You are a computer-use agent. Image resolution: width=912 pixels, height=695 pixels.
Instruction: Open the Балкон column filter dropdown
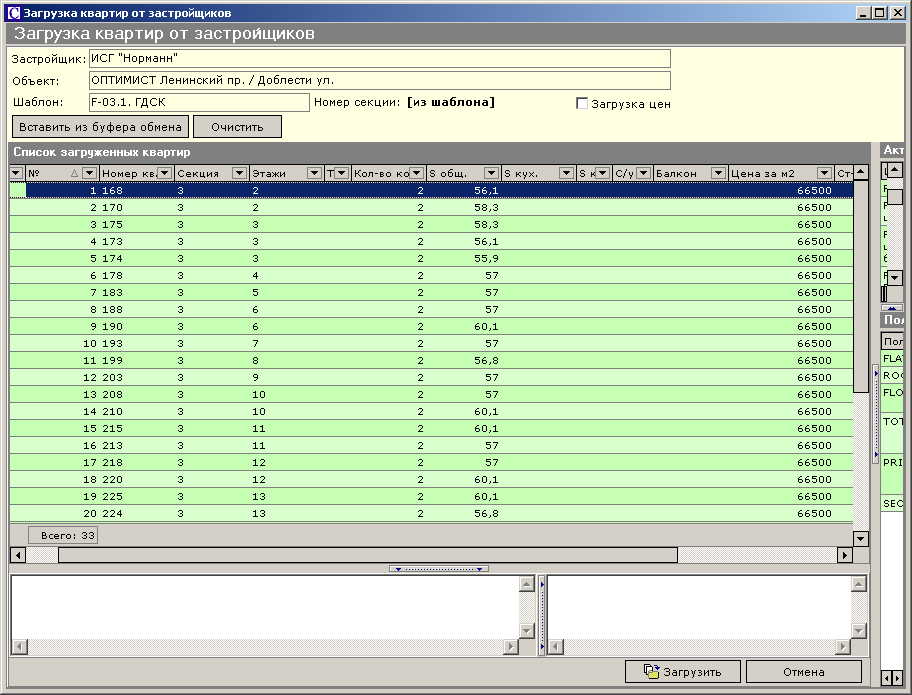(718, 173)
